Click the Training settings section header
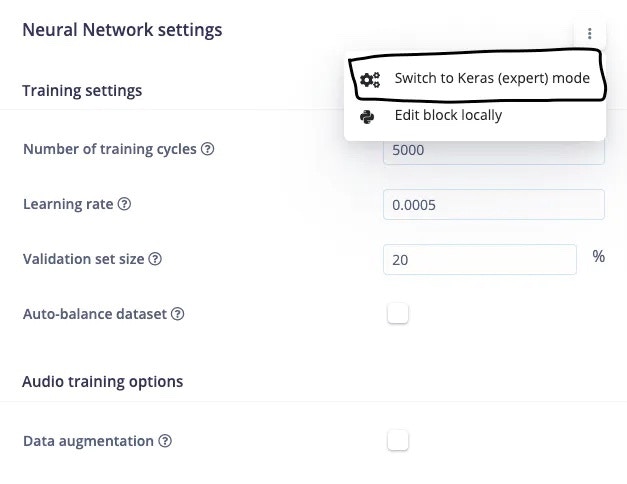627x484 pixels. pos(82,90)
